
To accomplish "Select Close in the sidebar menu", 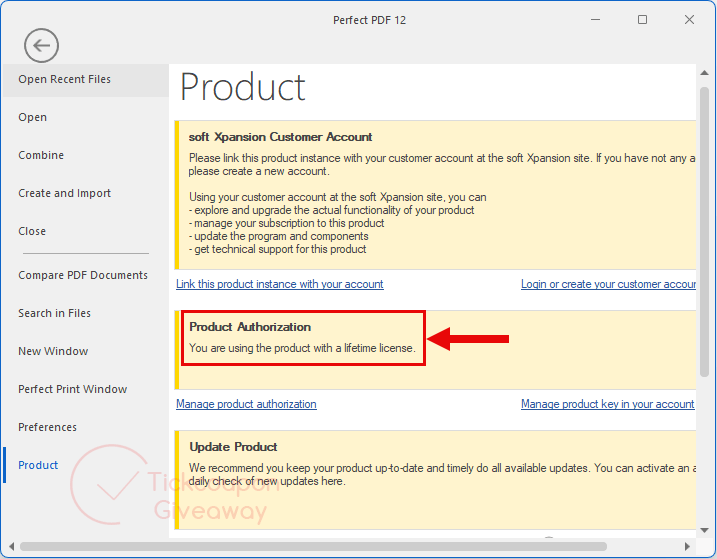I will pos(32,231).
